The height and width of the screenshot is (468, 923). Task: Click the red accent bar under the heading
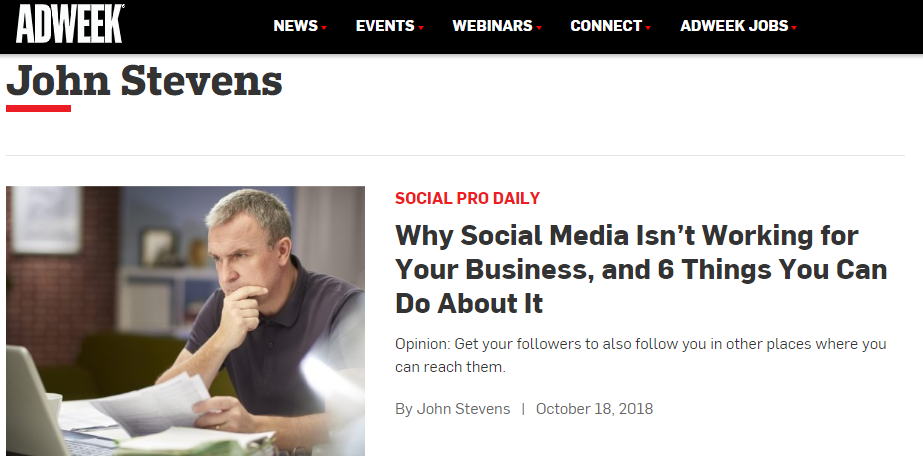(x=38, y=108)
